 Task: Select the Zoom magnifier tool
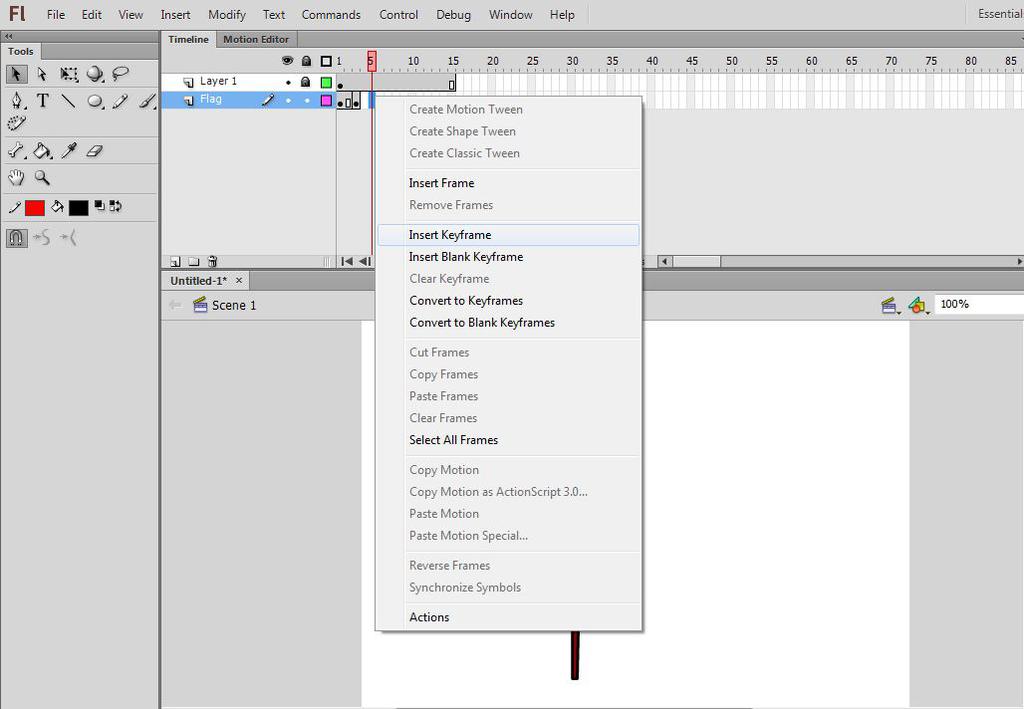[42, 178]
